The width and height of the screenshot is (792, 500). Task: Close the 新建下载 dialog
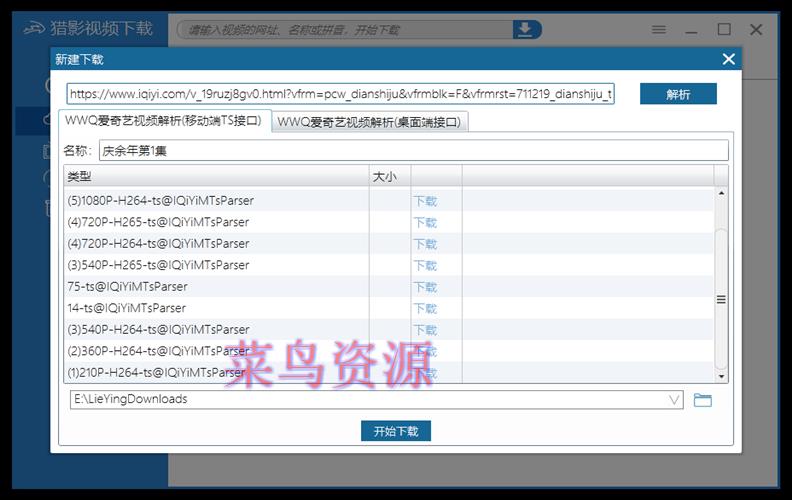[728, 59]
